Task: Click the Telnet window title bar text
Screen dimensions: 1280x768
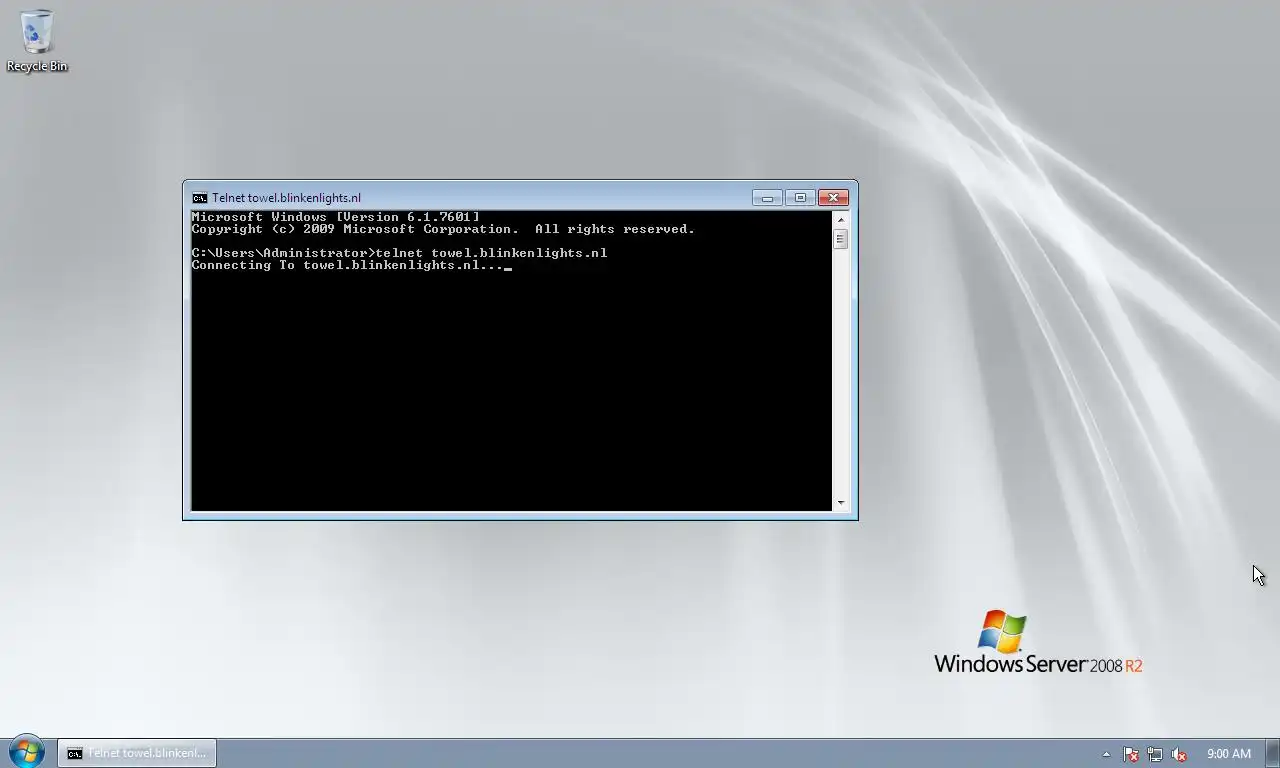Action: [x=286, y=198]
